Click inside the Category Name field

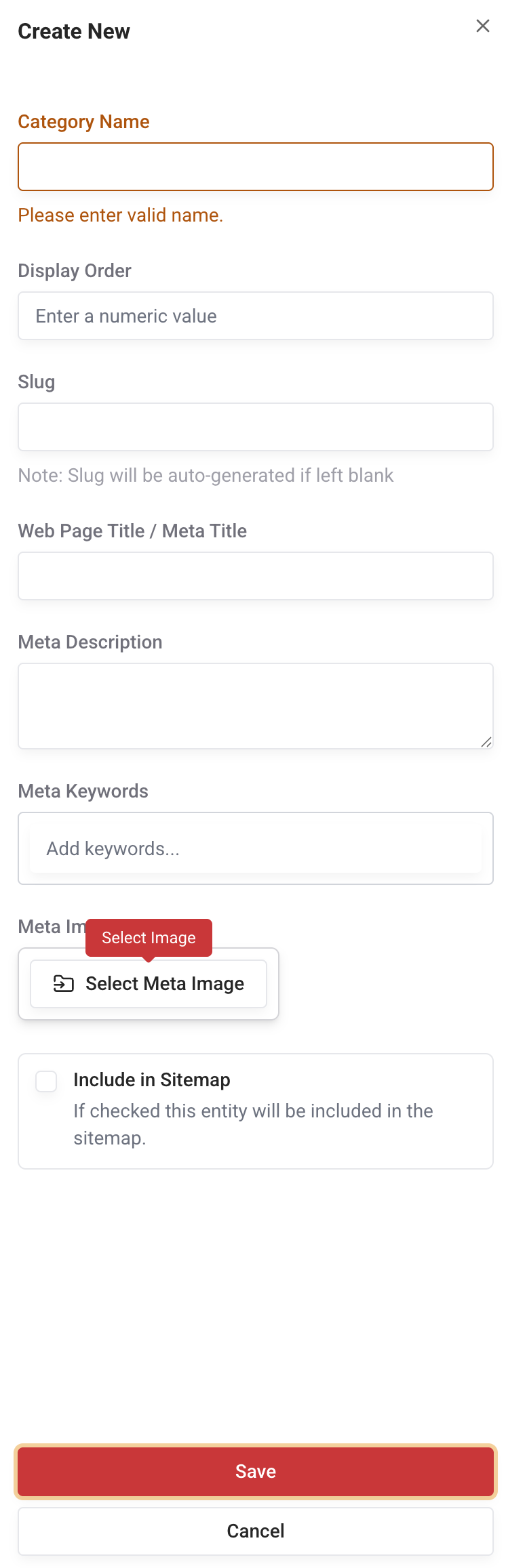tap(255, 166)
